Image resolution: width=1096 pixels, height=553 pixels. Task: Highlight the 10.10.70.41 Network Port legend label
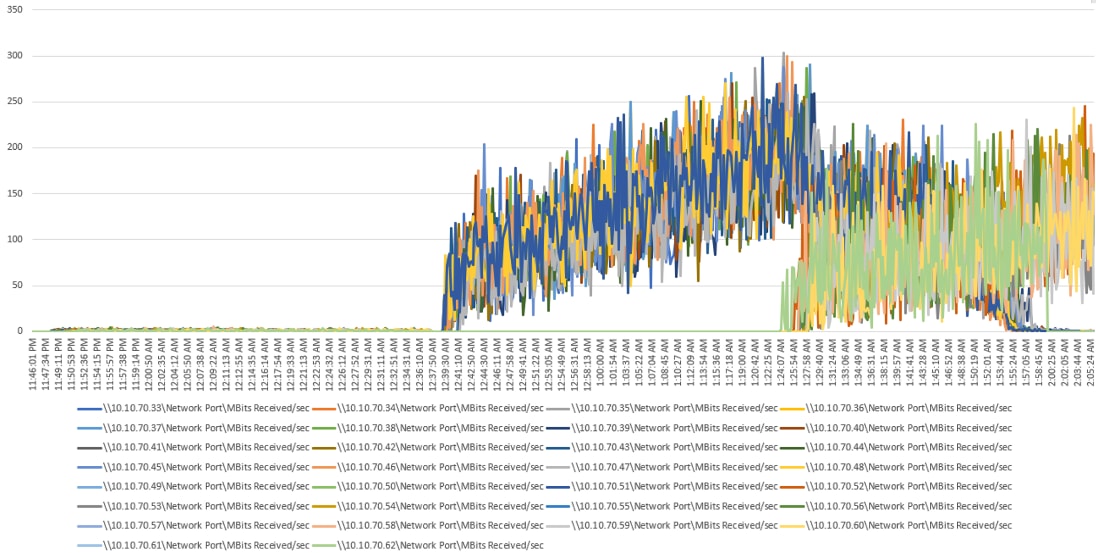(193, 447)
